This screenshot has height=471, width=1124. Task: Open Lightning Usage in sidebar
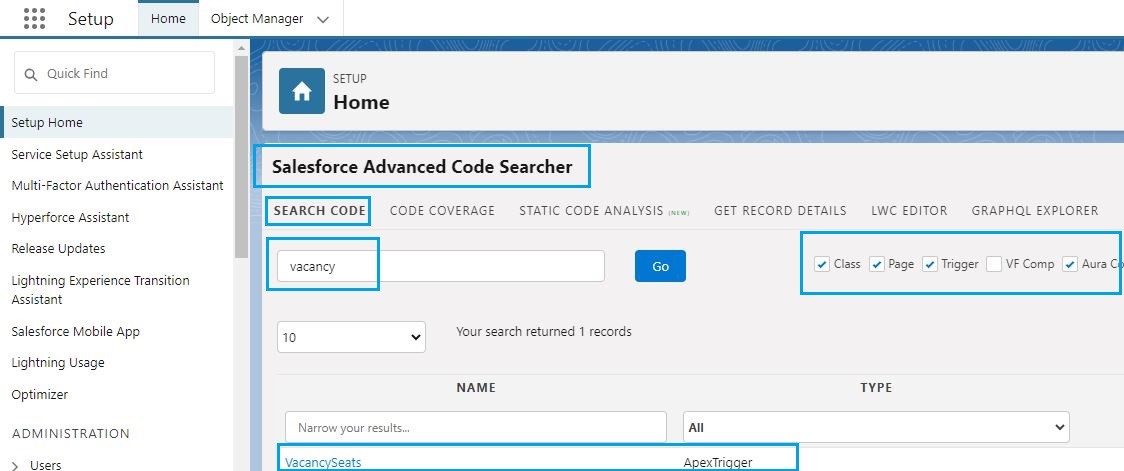(58, 363)
